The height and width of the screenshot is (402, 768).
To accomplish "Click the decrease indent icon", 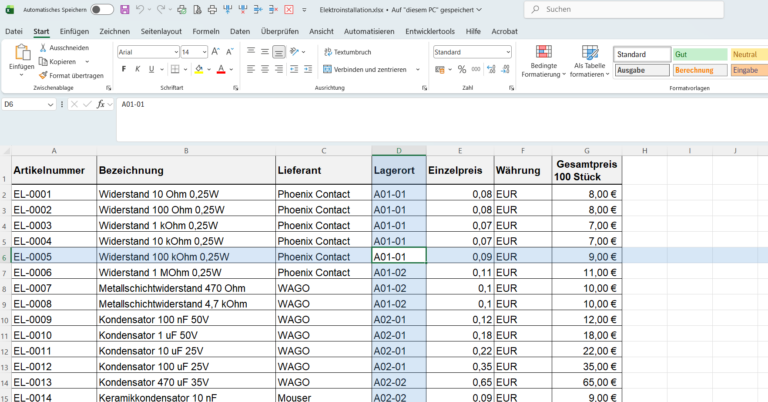I will point(294,69).
